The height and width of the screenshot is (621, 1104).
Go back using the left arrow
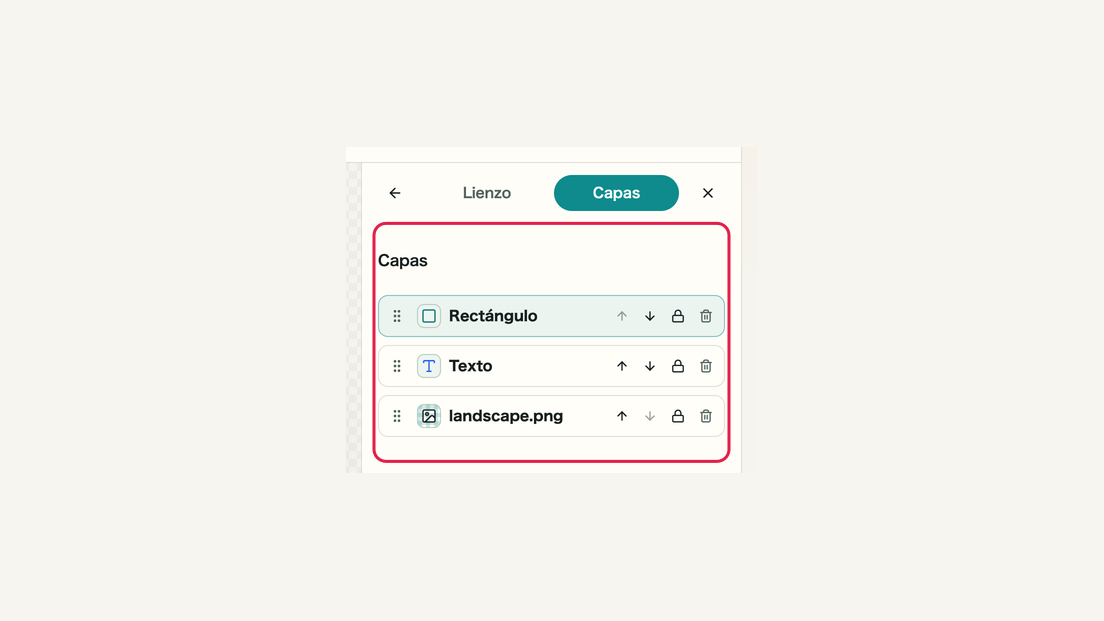point(395,193)
